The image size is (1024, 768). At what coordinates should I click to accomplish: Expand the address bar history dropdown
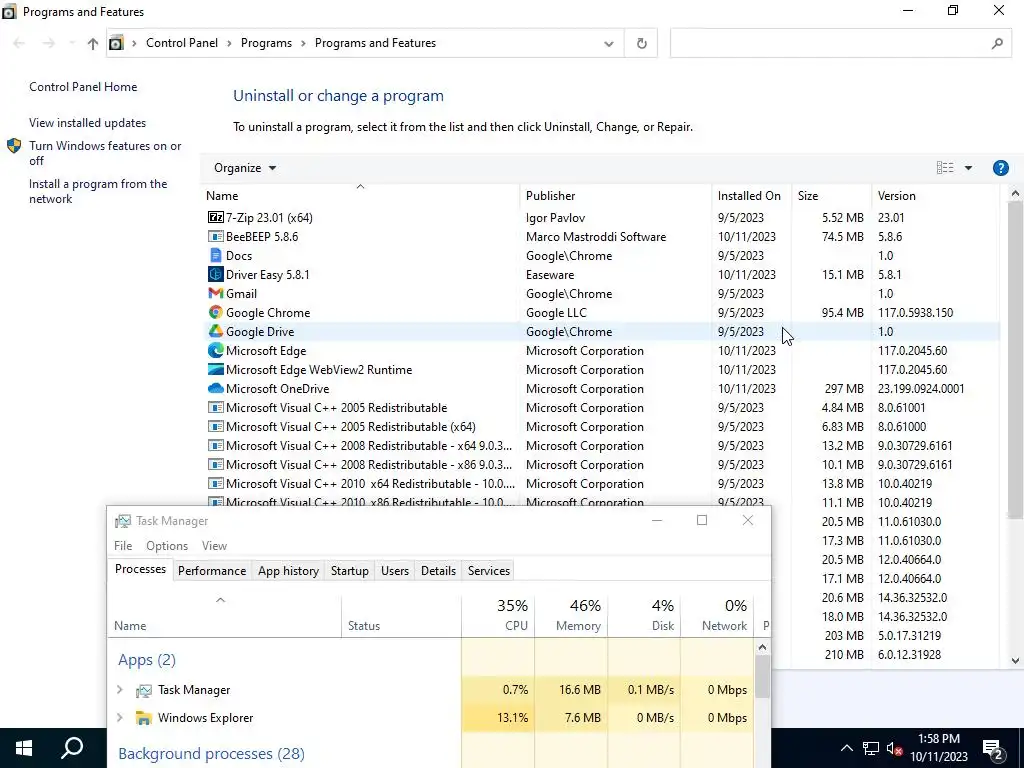[609, 43]
